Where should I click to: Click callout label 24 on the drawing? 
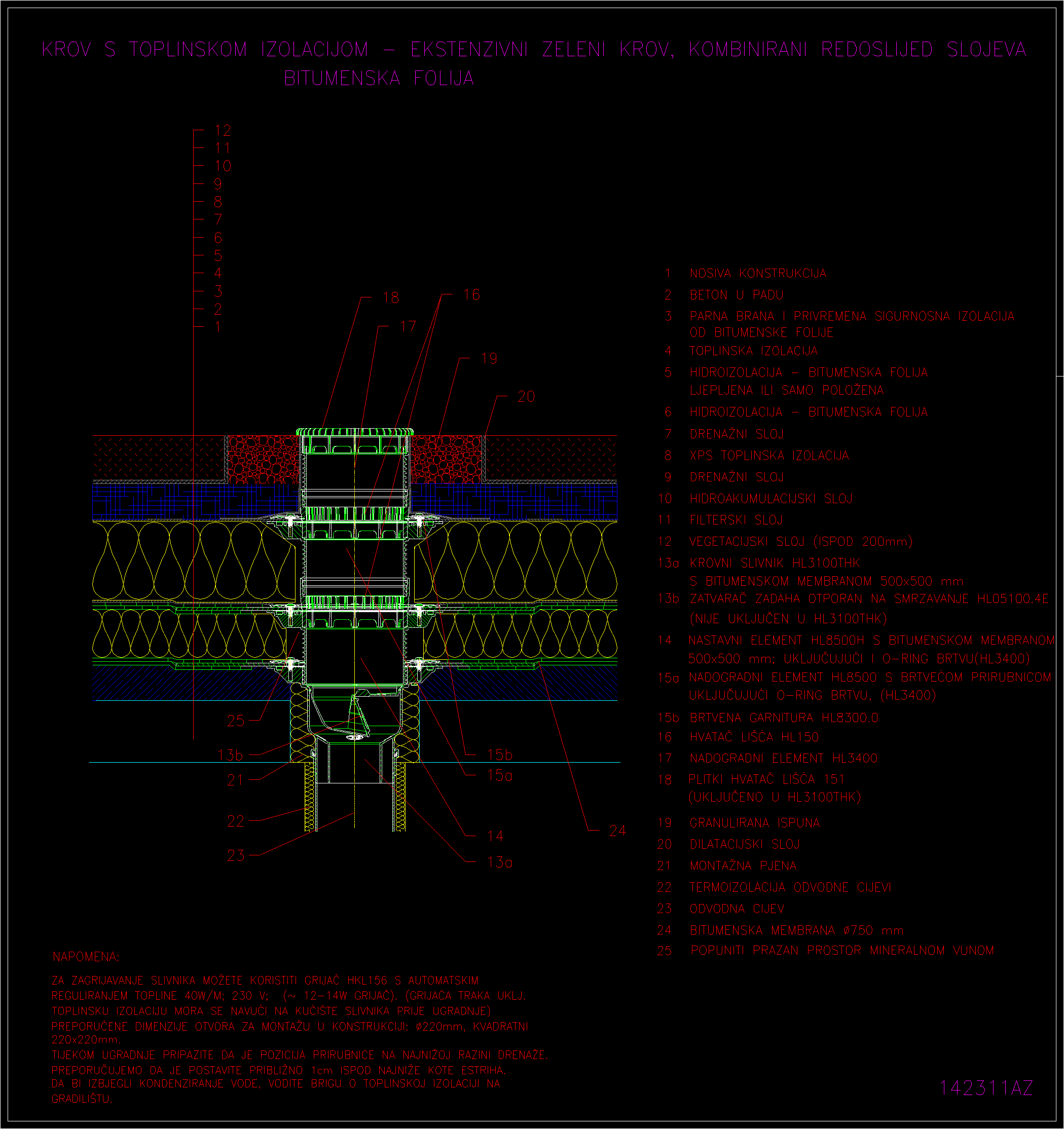click(617, 832)
